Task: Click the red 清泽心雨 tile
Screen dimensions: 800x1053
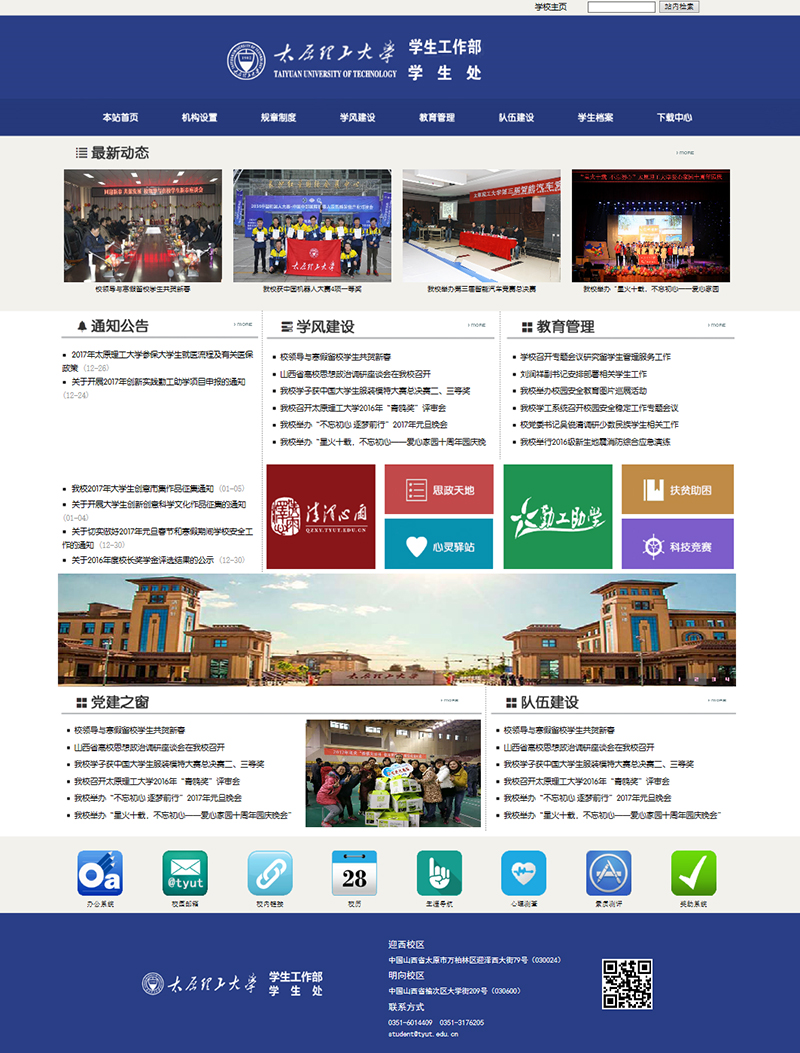Action: pos(320,517)
